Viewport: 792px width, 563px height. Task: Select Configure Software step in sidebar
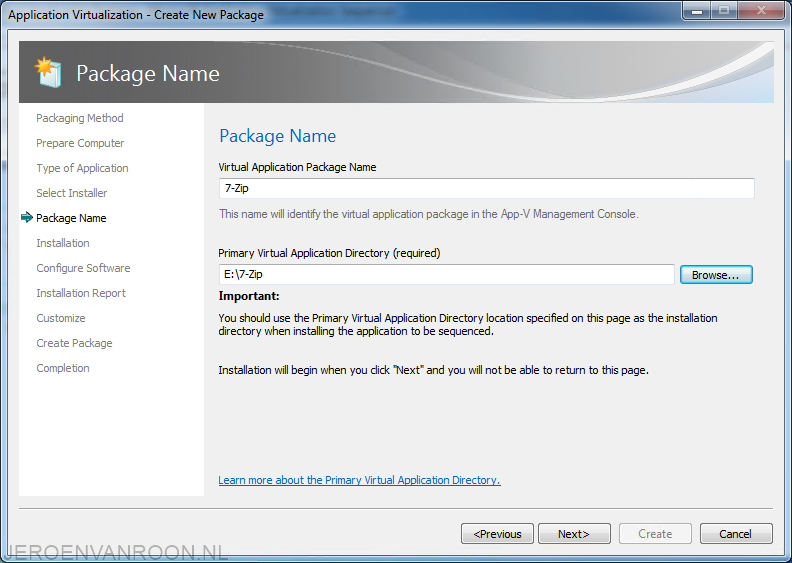coord(83,268)
